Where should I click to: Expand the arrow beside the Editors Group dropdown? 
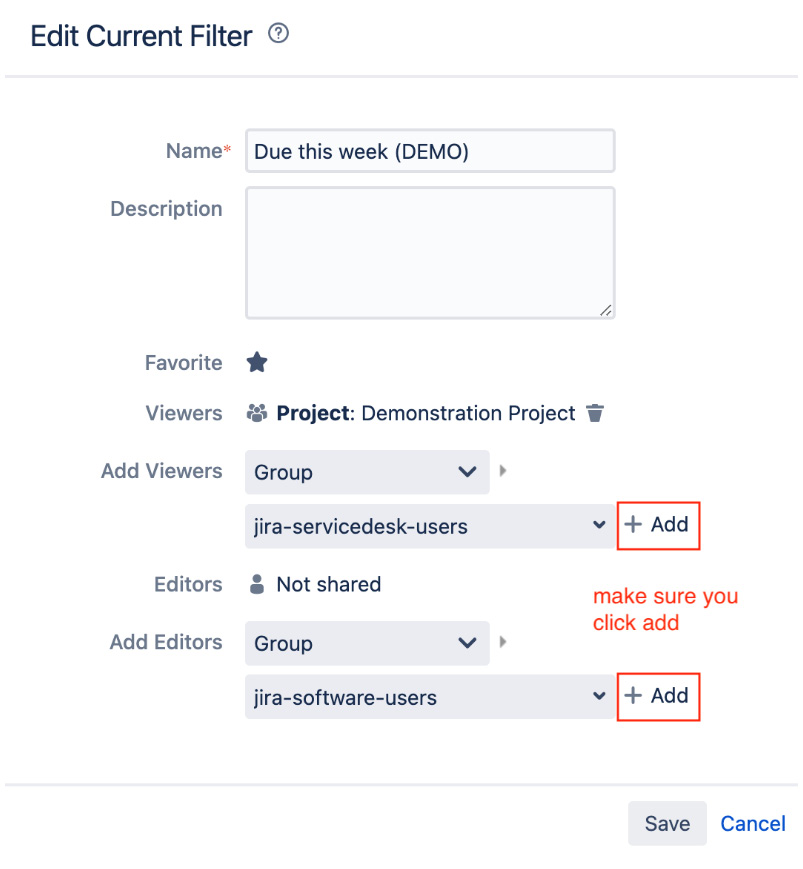(x=502, y=643)
